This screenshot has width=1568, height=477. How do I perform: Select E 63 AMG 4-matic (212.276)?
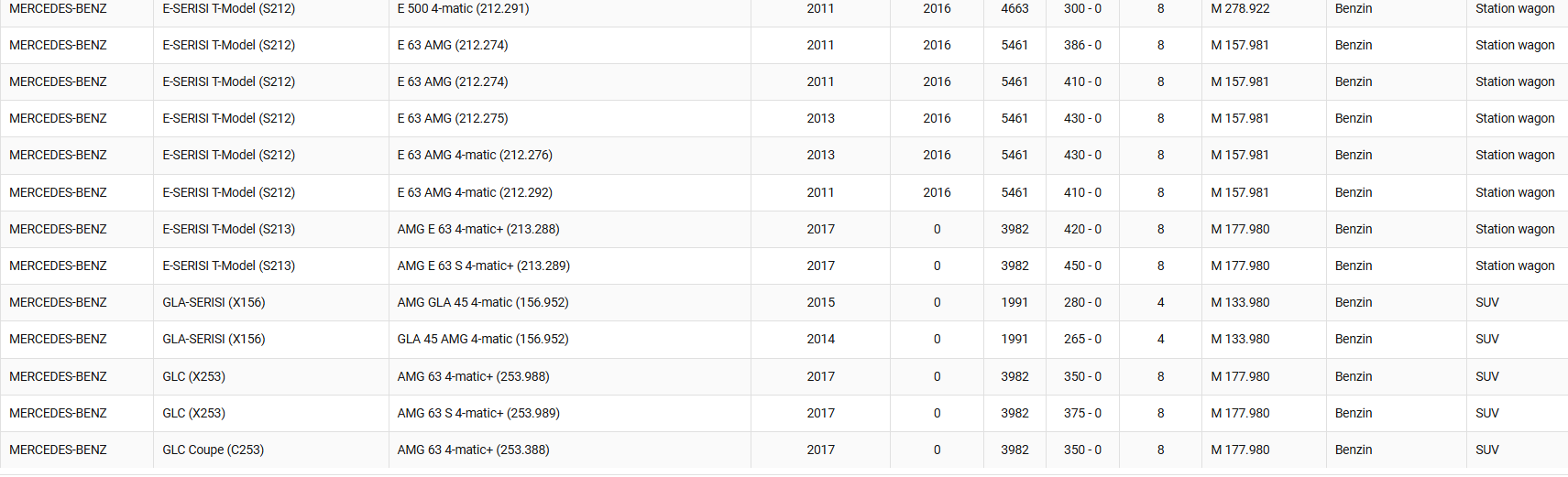(x=475, y=155)
